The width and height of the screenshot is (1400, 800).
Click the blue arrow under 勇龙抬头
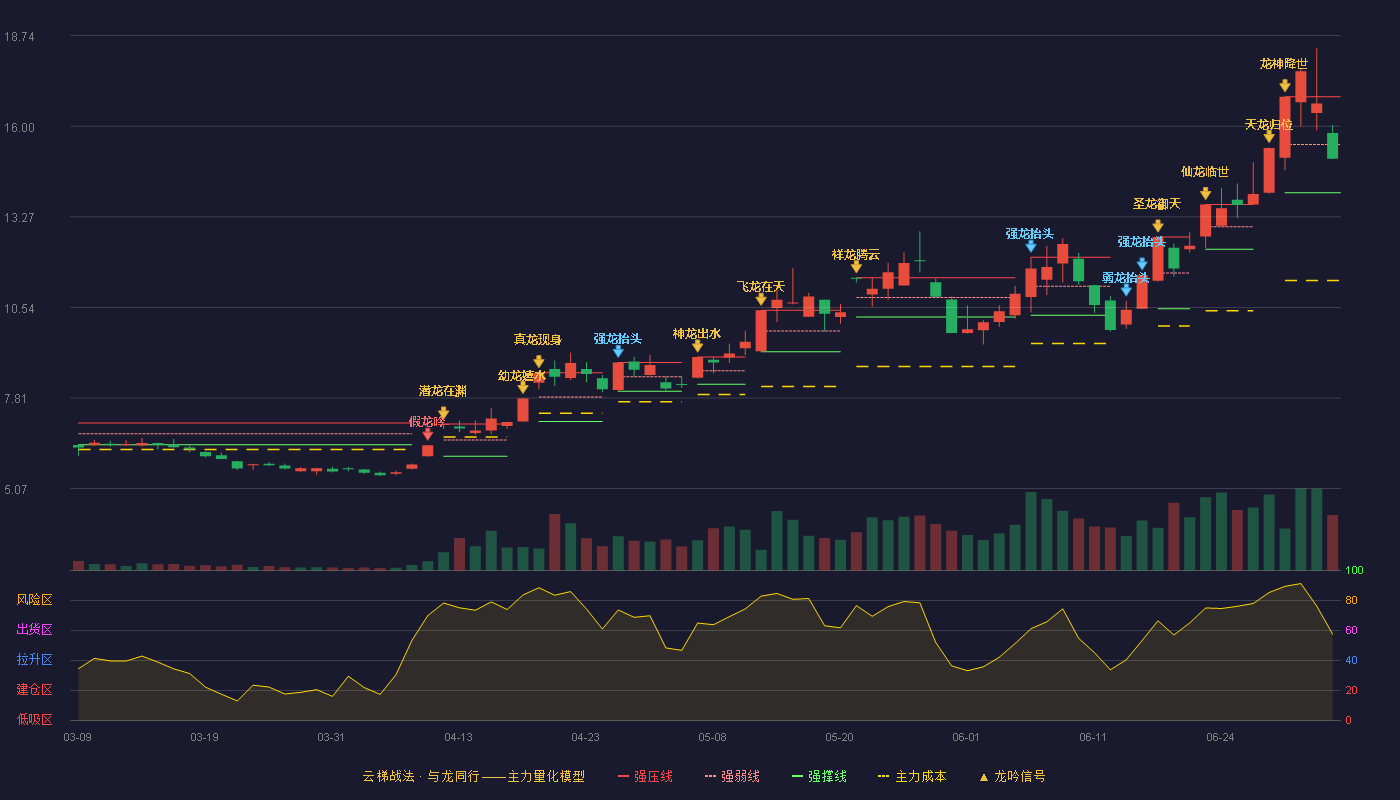coord(1126,290)
